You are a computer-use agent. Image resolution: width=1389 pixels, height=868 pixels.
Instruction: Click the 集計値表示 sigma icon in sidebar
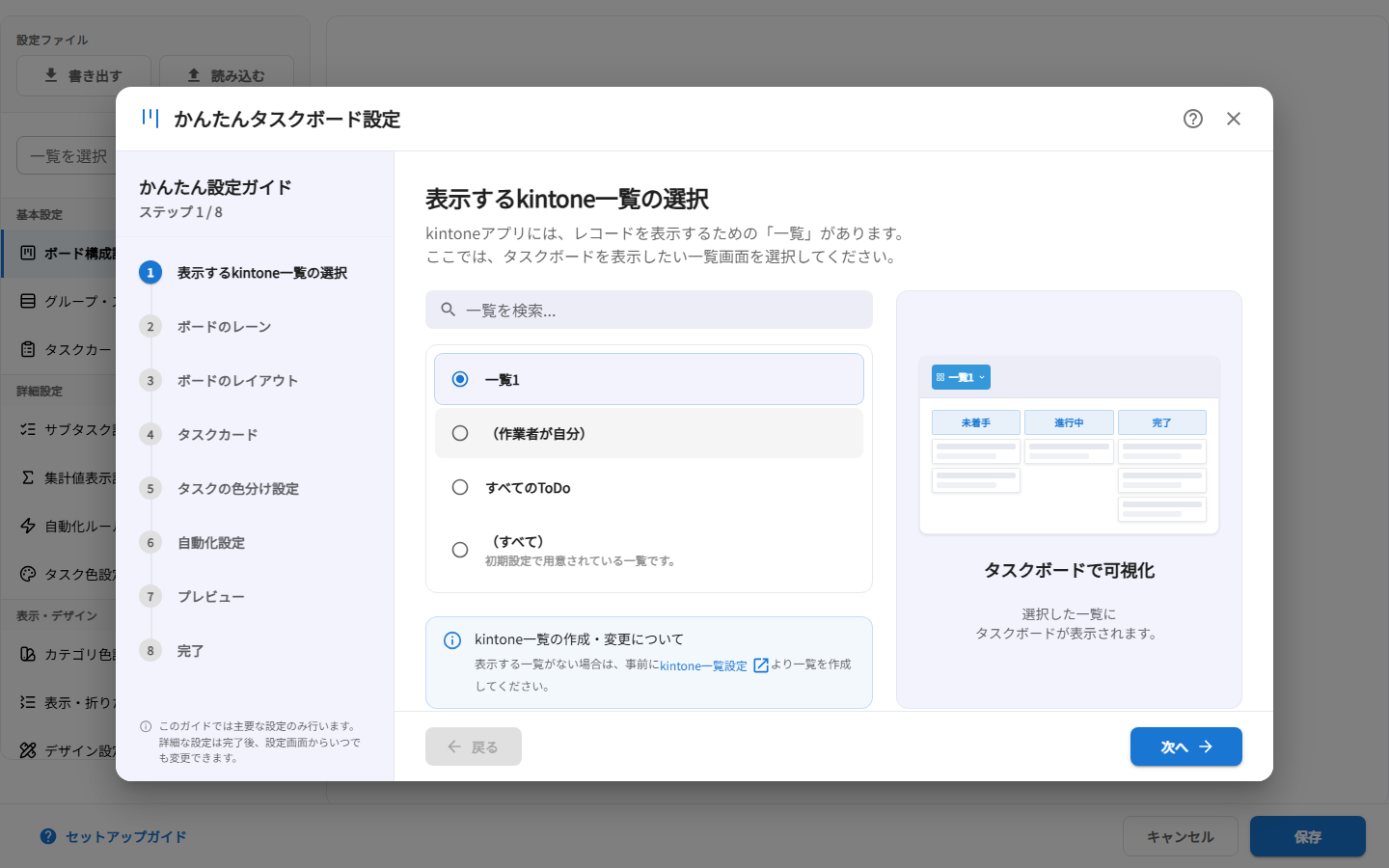[28, 477]
